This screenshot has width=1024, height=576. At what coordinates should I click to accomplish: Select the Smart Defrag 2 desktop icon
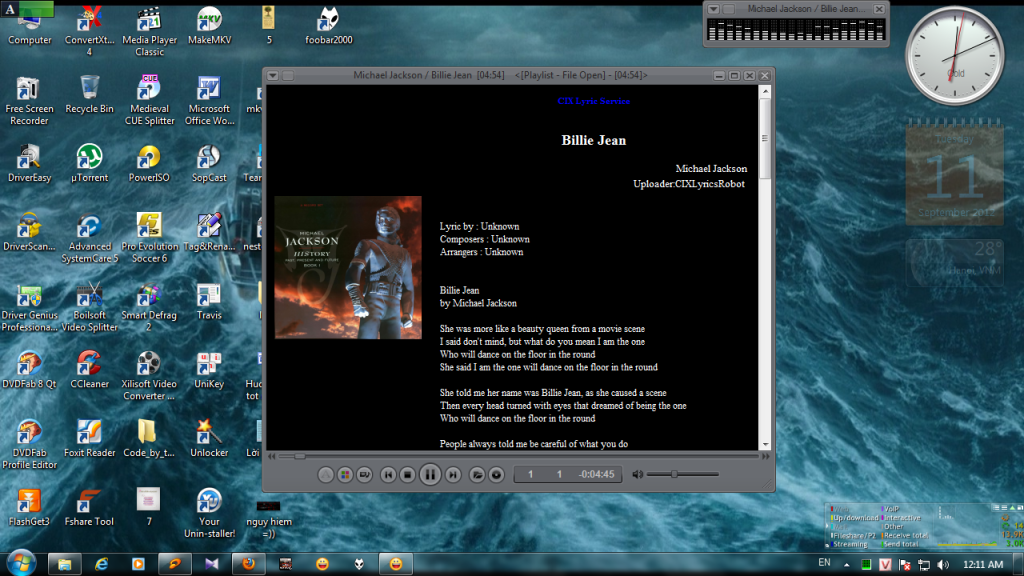[150, 308]
